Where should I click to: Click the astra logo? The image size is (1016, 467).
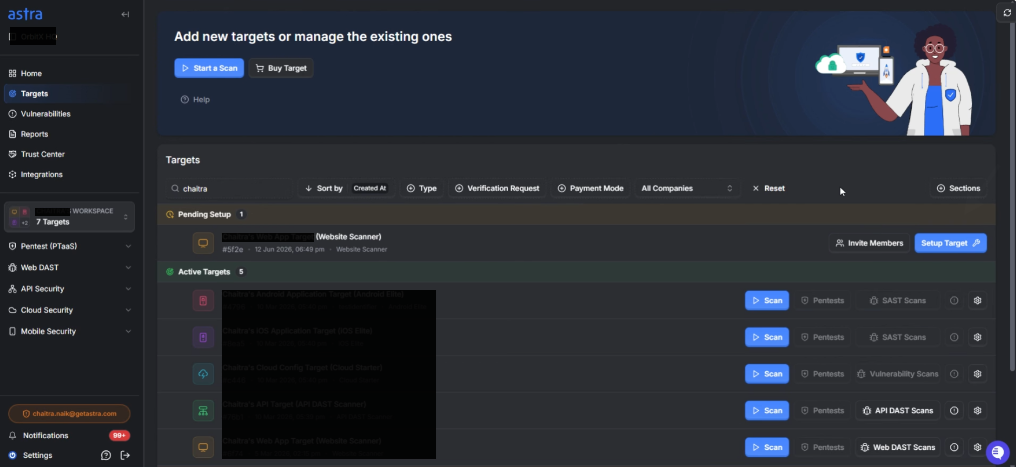25,14
